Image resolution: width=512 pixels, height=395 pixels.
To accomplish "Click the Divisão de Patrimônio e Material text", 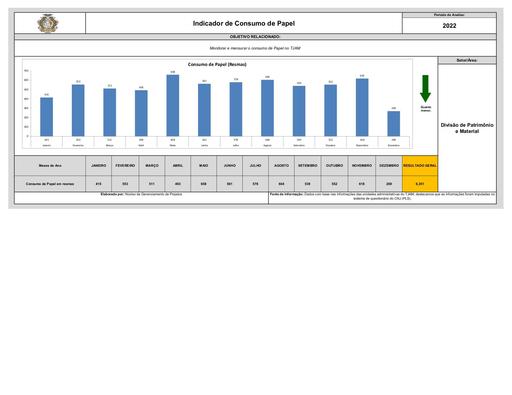I will 467,128.
